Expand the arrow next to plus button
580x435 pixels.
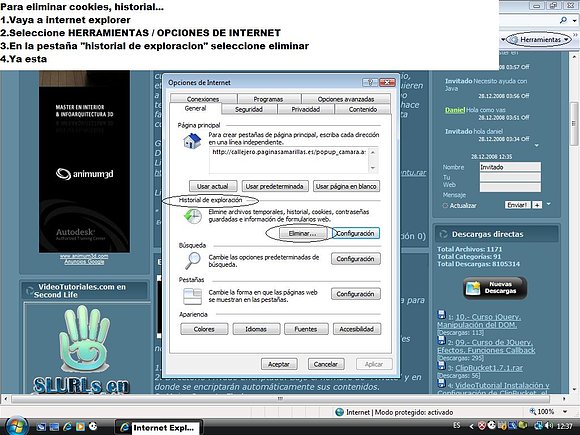coord(549,204)
